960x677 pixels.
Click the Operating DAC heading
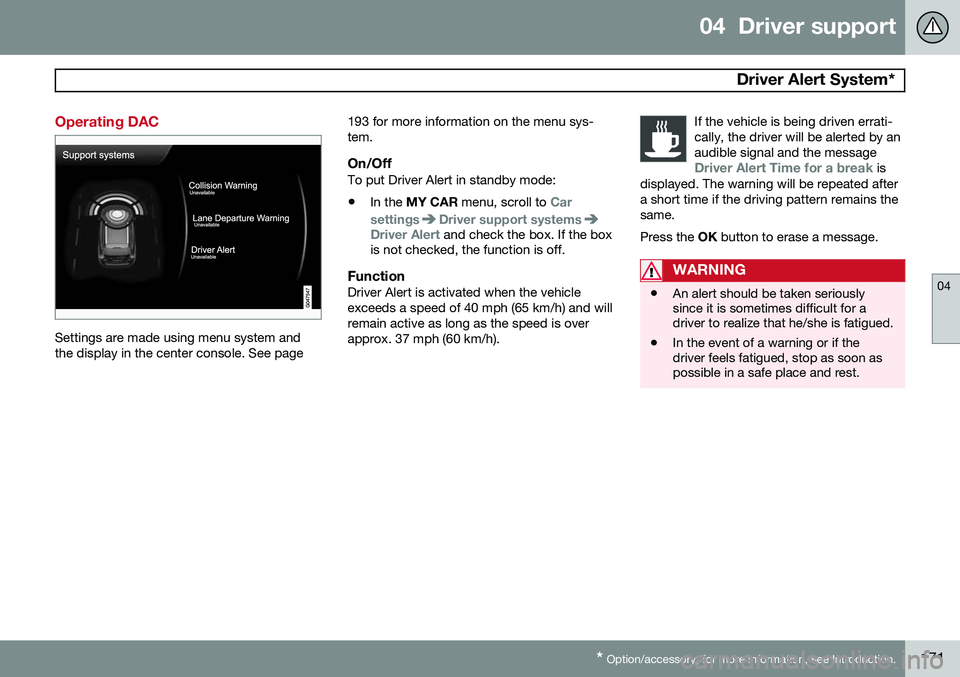click(x=107, y=122)
